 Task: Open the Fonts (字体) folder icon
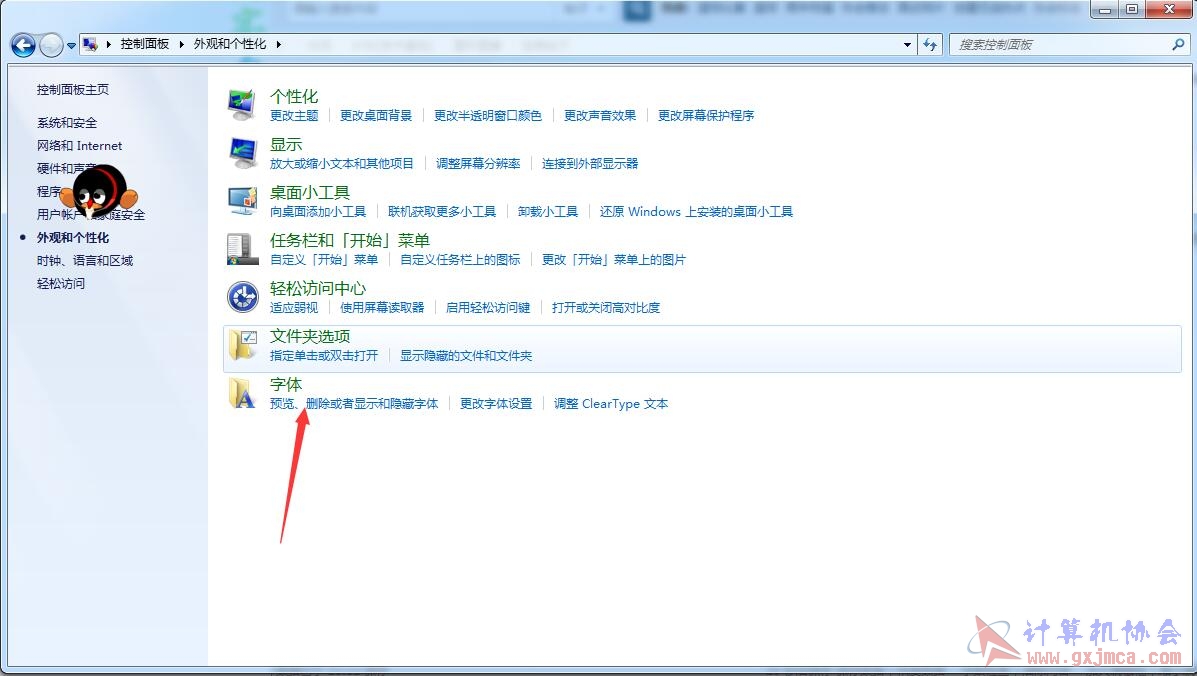(x=243, y=393)
